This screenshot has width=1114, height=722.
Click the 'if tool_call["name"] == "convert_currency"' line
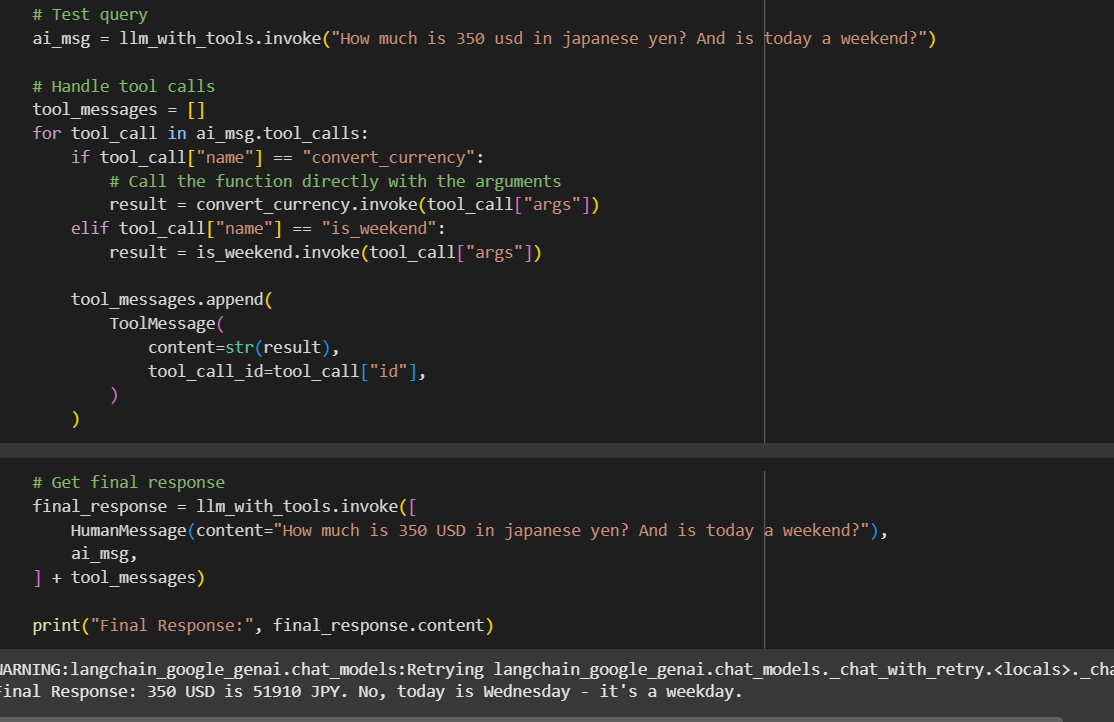(277, 157)
